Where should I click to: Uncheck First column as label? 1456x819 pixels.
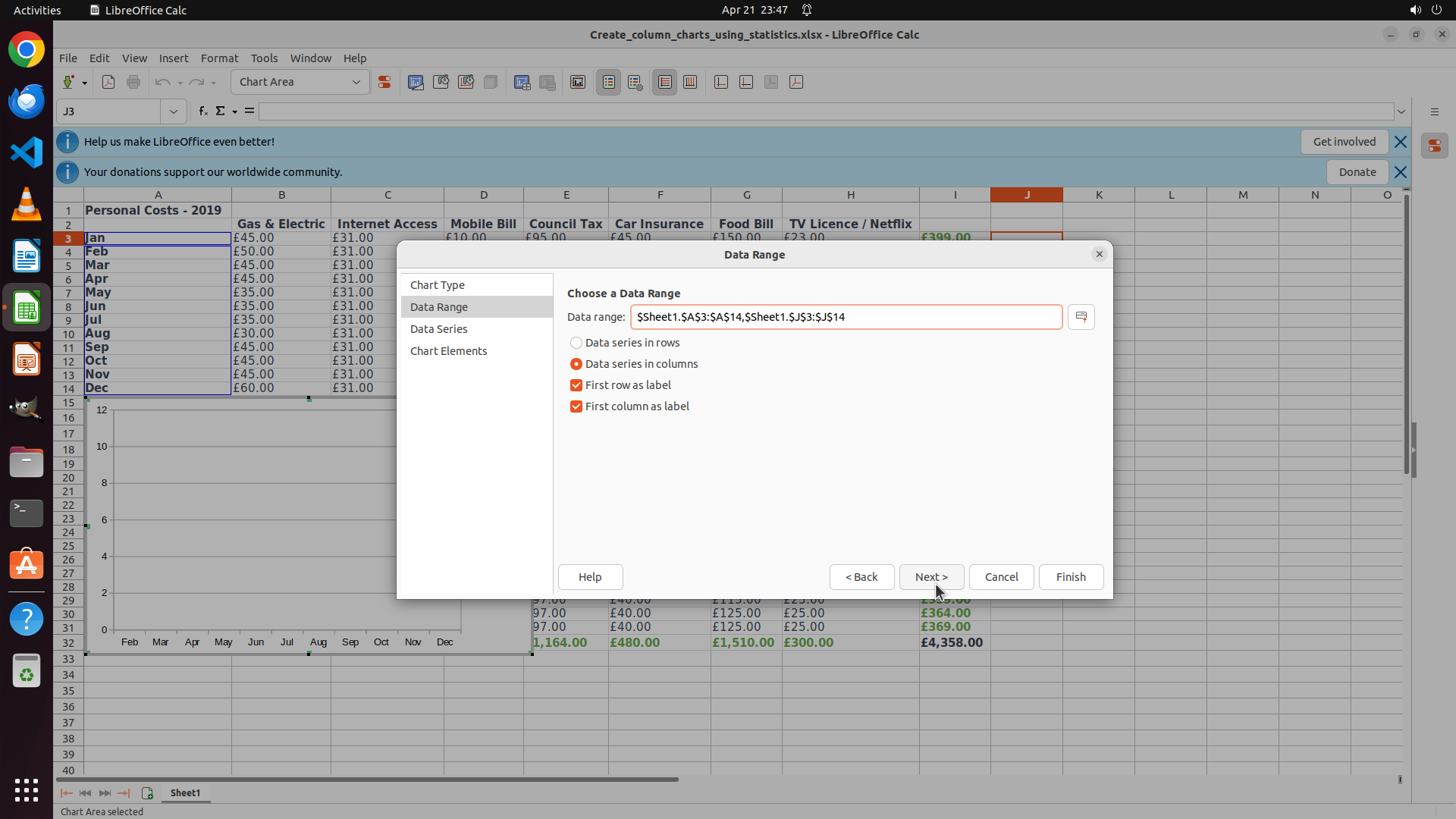click(x=576, y=406)
